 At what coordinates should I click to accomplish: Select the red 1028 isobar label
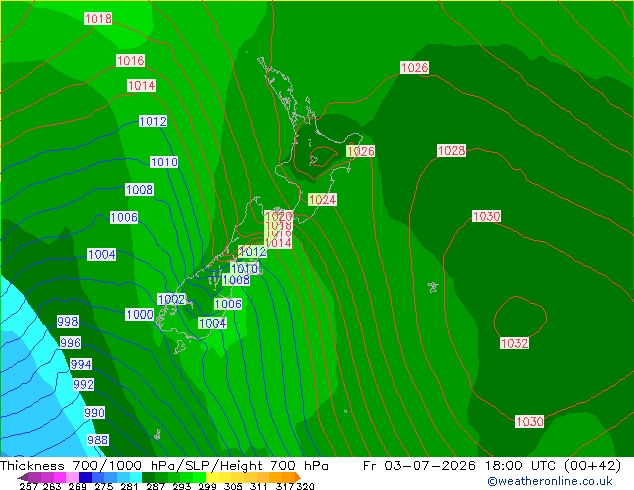click(452, 151)
